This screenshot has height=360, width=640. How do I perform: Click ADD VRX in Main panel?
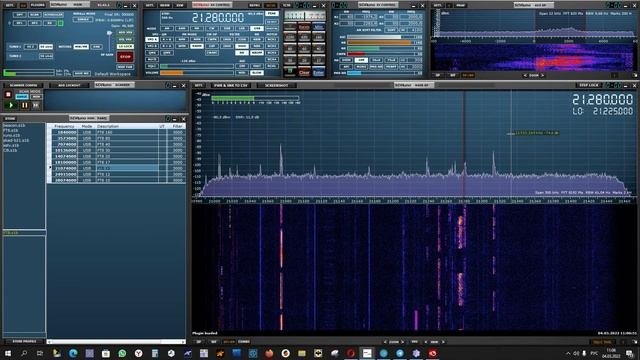click(x=125, y=32)
